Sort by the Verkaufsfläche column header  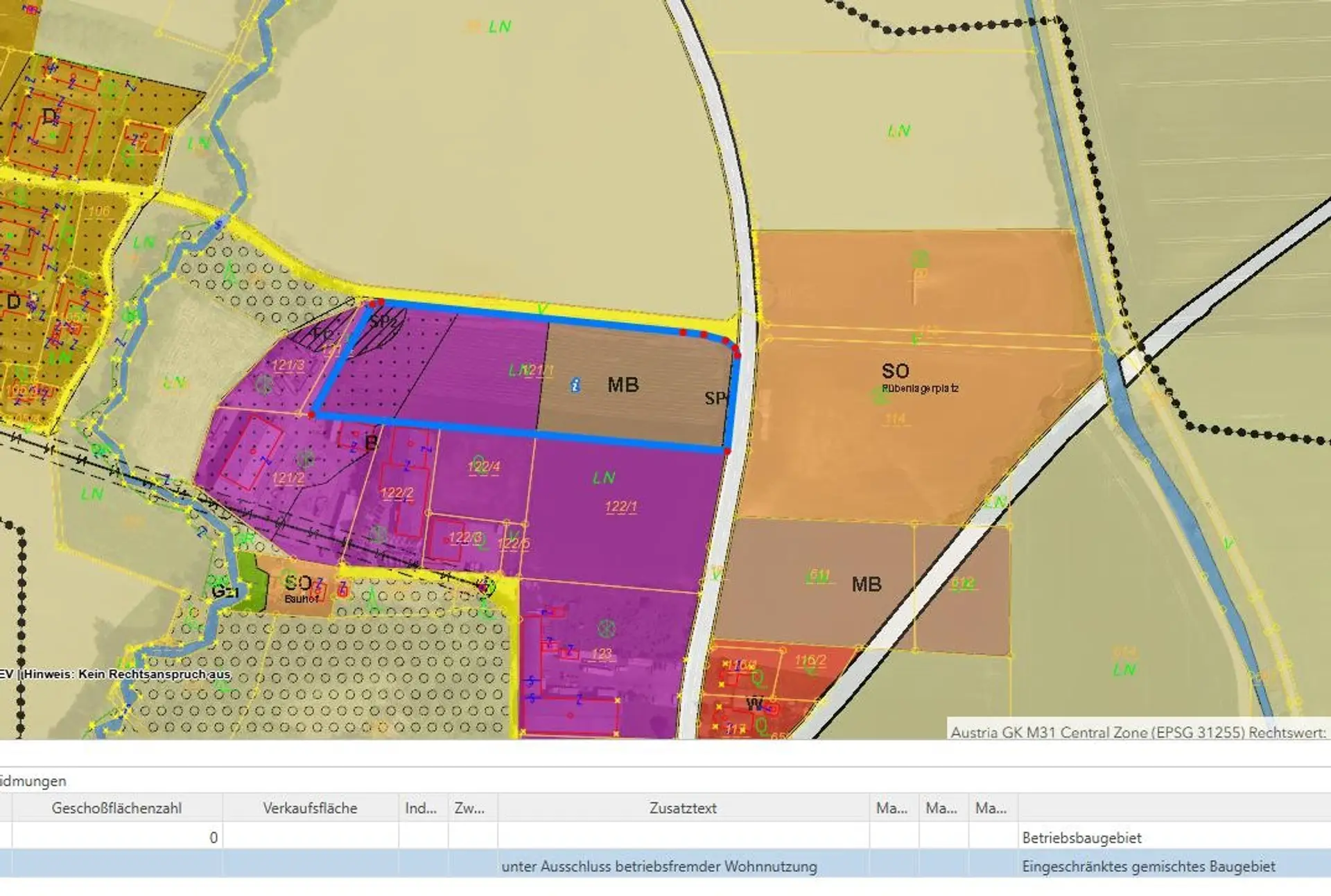click(x=310, y=808)
